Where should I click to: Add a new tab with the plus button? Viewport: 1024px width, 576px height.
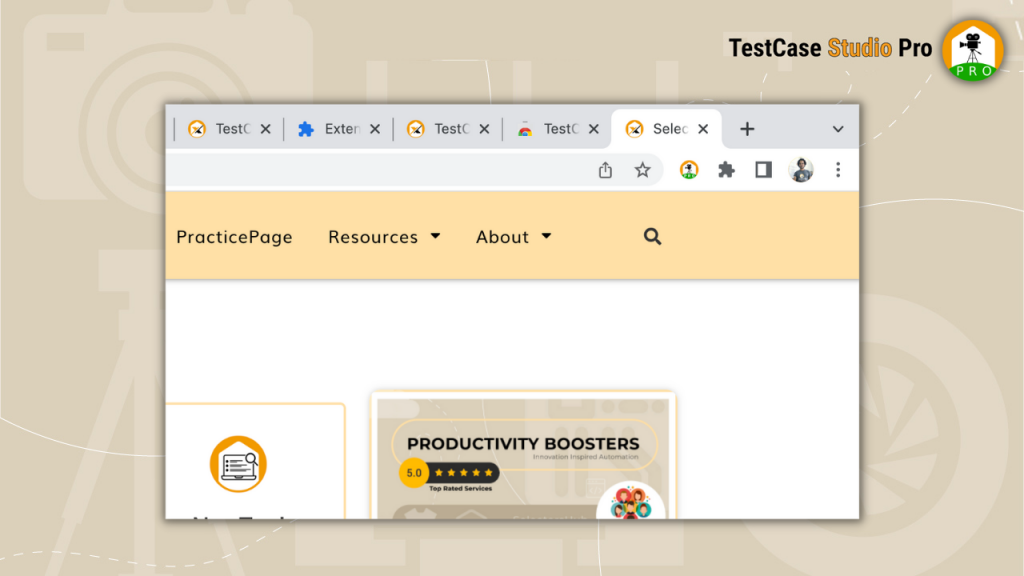747,129
